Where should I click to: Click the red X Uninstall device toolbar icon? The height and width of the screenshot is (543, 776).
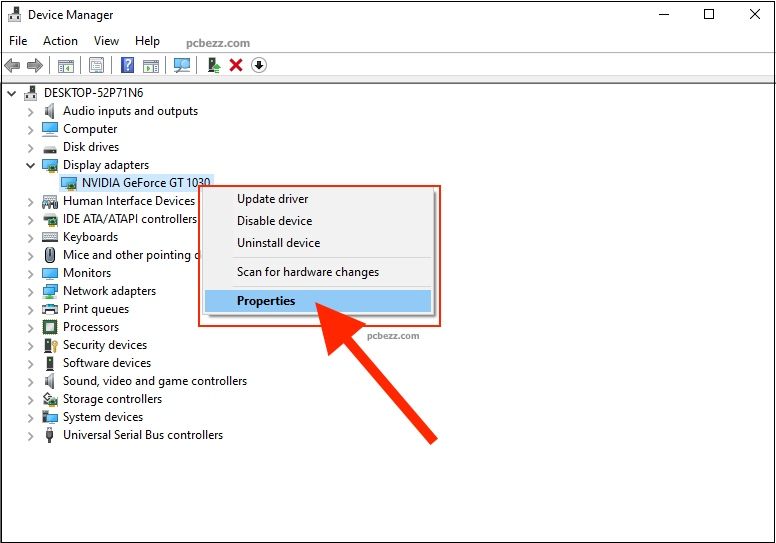point(236,65)
